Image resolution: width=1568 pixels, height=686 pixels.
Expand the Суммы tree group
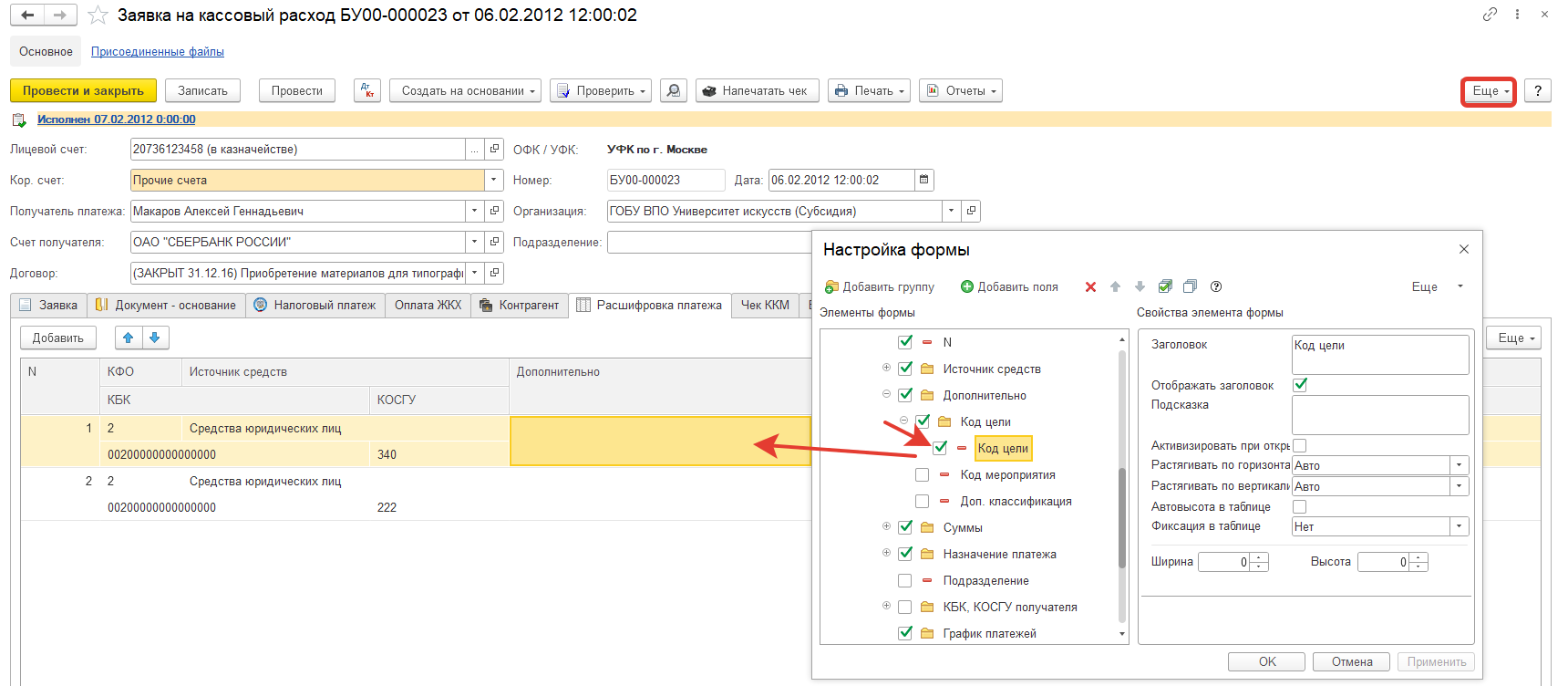[886, 526]
